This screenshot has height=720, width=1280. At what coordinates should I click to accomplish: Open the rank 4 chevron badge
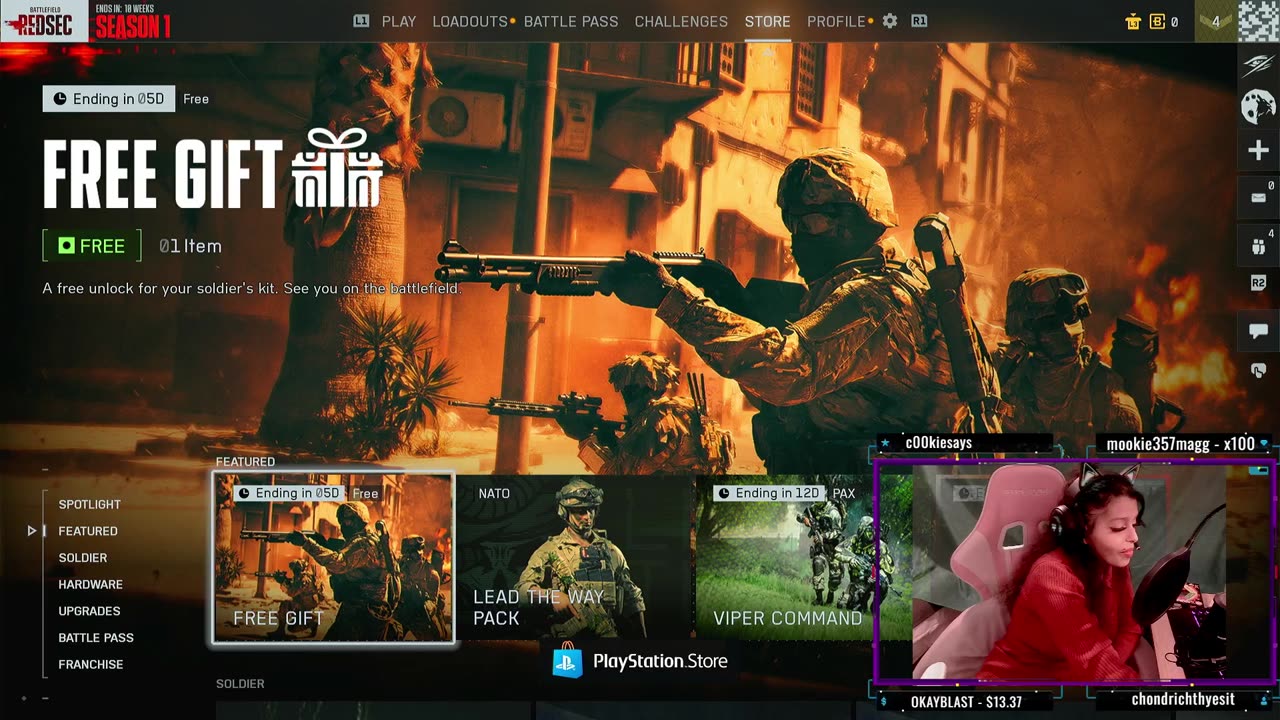tap(1216, 21)
